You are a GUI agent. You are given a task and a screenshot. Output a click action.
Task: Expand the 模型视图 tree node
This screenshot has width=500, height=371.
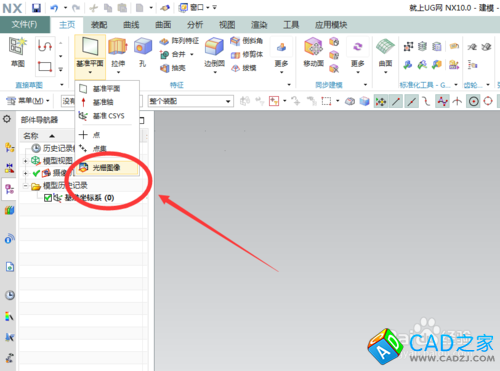(25, 161)
